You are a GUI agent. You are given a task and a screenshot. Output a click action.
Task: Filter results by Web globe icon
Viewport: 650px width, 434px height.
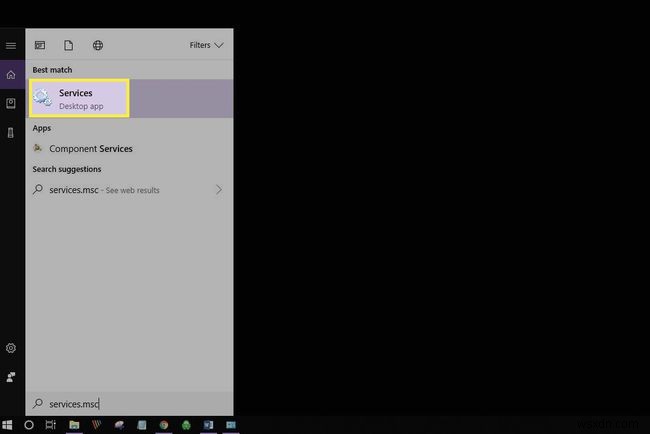98,45
